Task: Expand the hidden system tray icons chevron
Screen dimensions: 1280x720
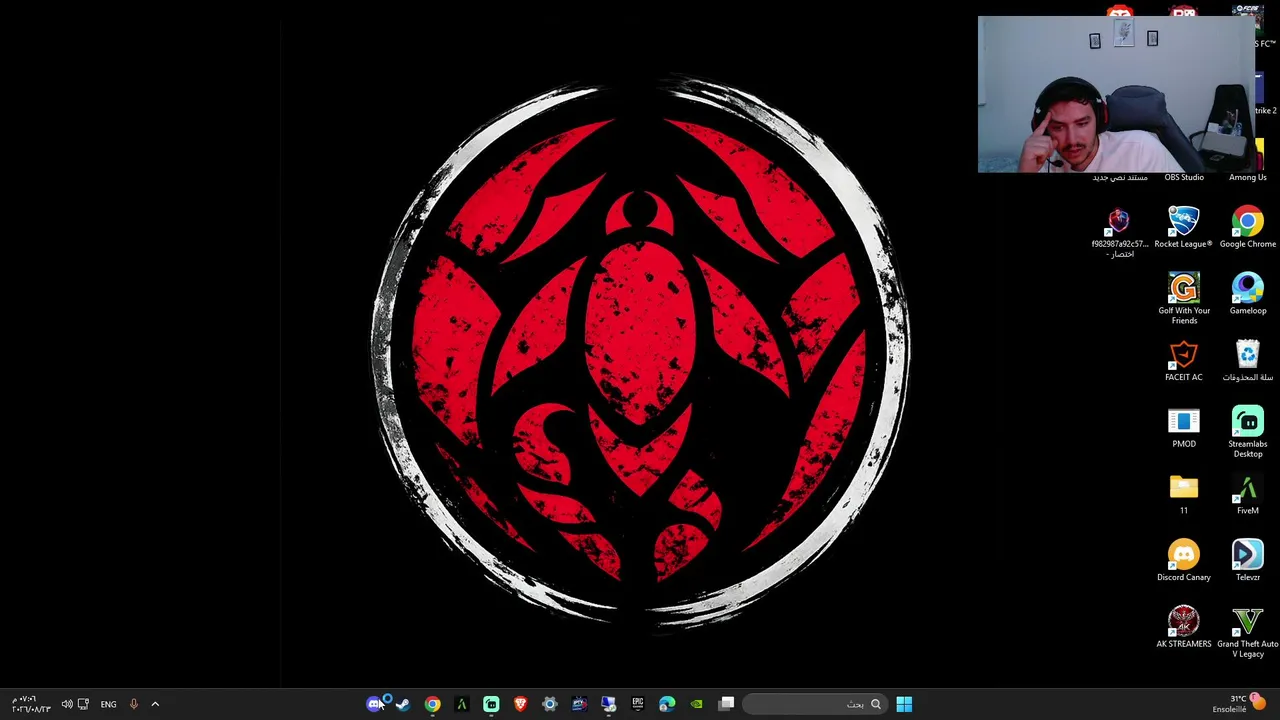Action: coord(155,704)
